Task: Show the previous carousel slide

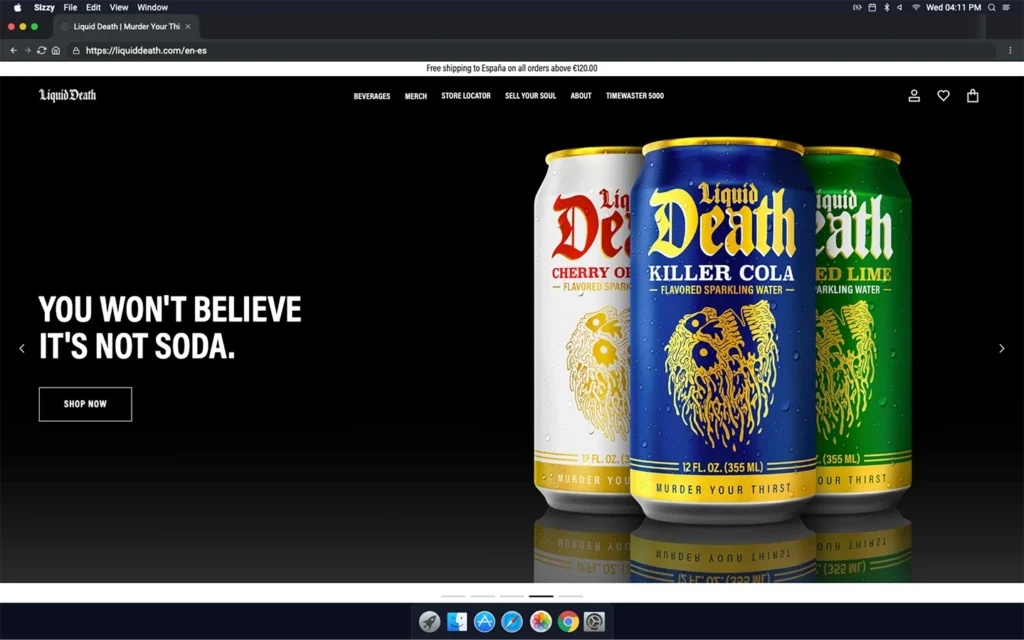Action: (x=22, y=349)
